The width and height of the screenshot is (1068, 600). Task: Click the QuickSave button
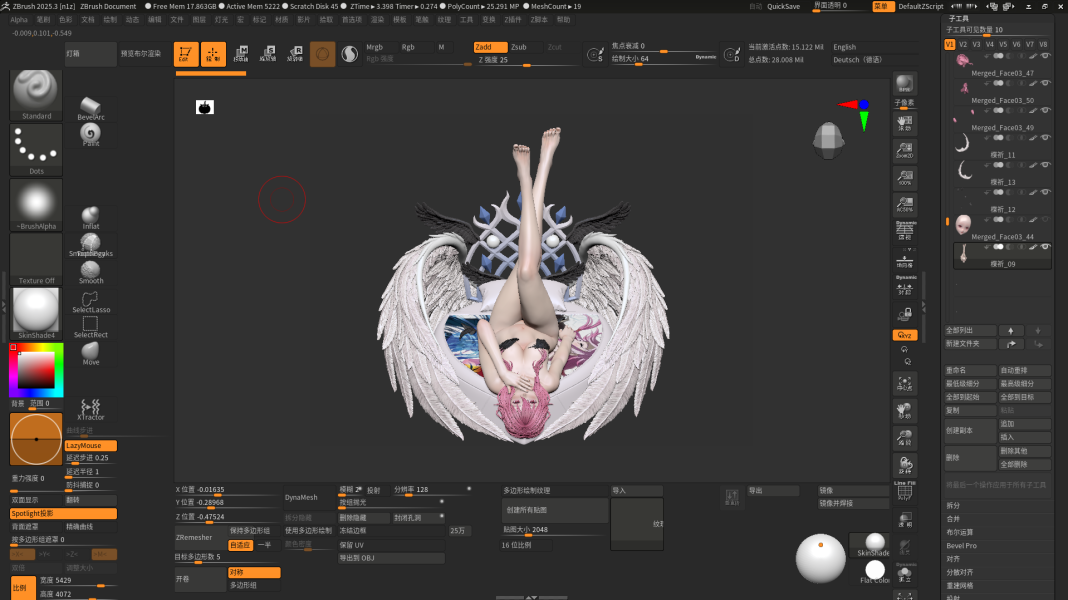point(783,6)
